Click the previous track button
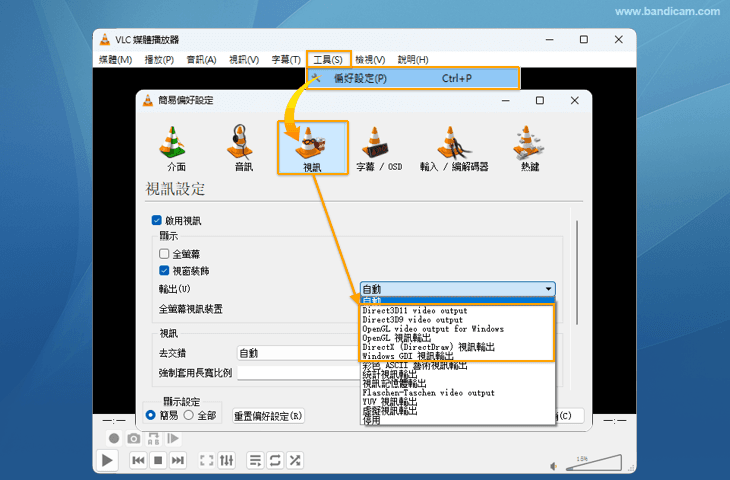Viewport: 730px width, 480px height. point(138,460)
